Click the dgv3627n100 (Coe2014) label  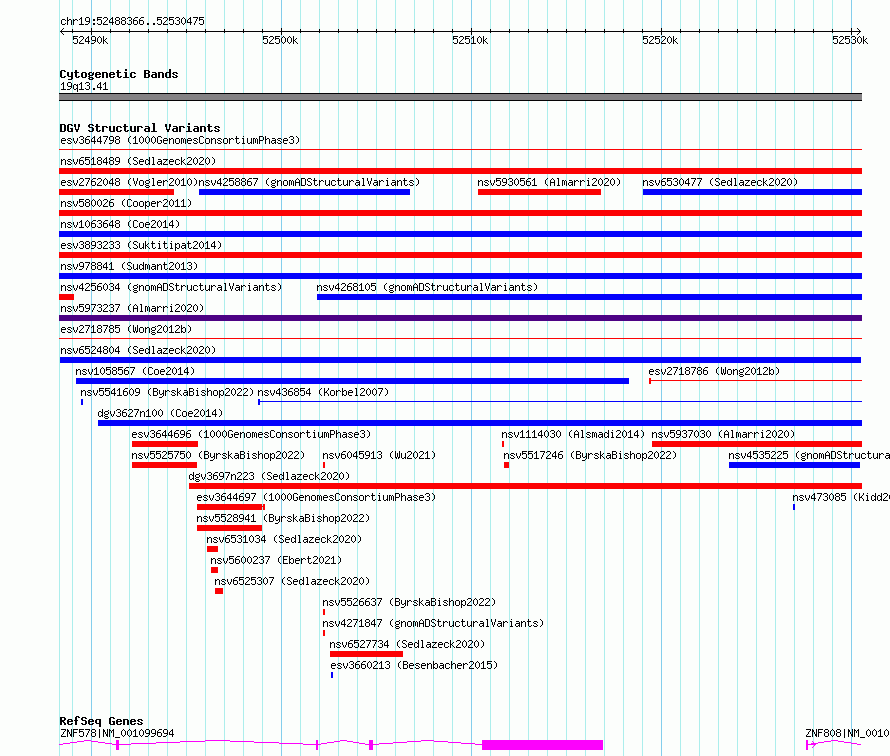(x=160, y=413)
